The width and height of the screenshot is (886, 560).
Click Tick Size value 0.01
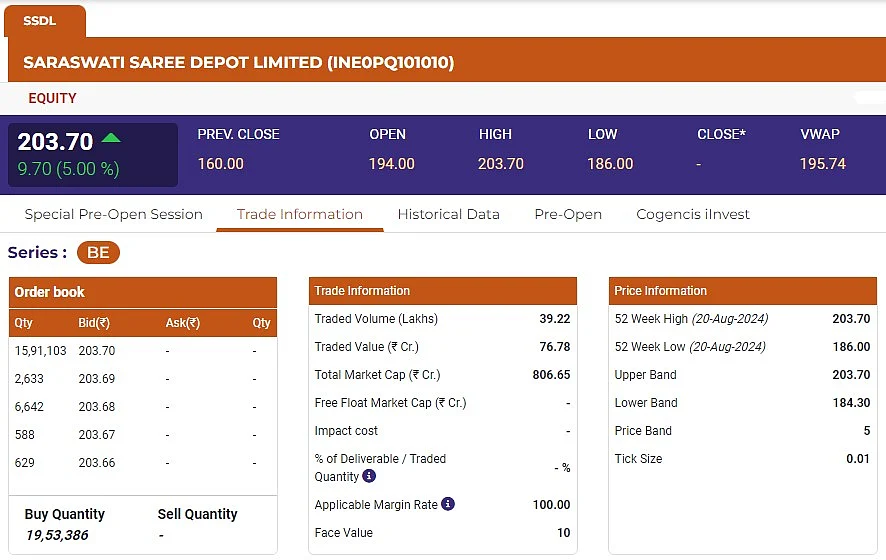[x=858, y=459]
